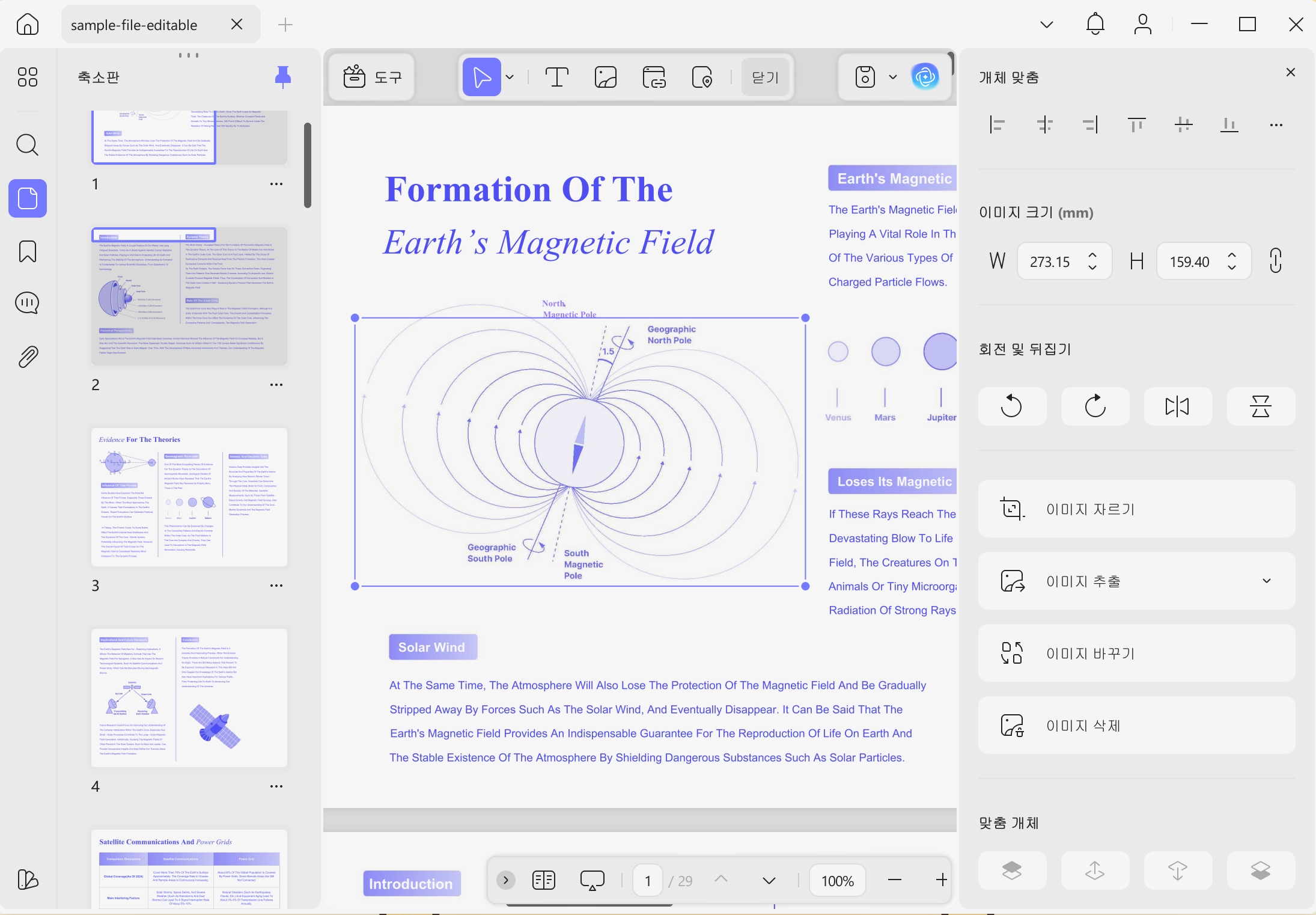Expand the save options dropdown
Screen dimensions: 1316x915
point(893,77)
